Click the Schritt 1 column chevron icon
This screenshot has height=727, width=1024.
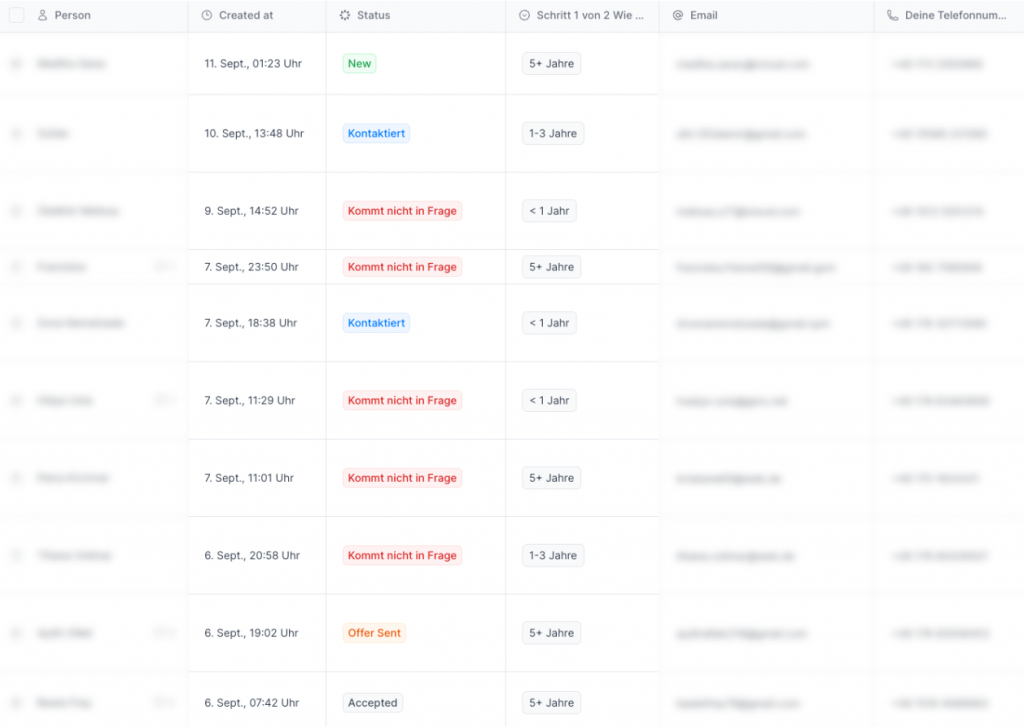pos(525,16)
